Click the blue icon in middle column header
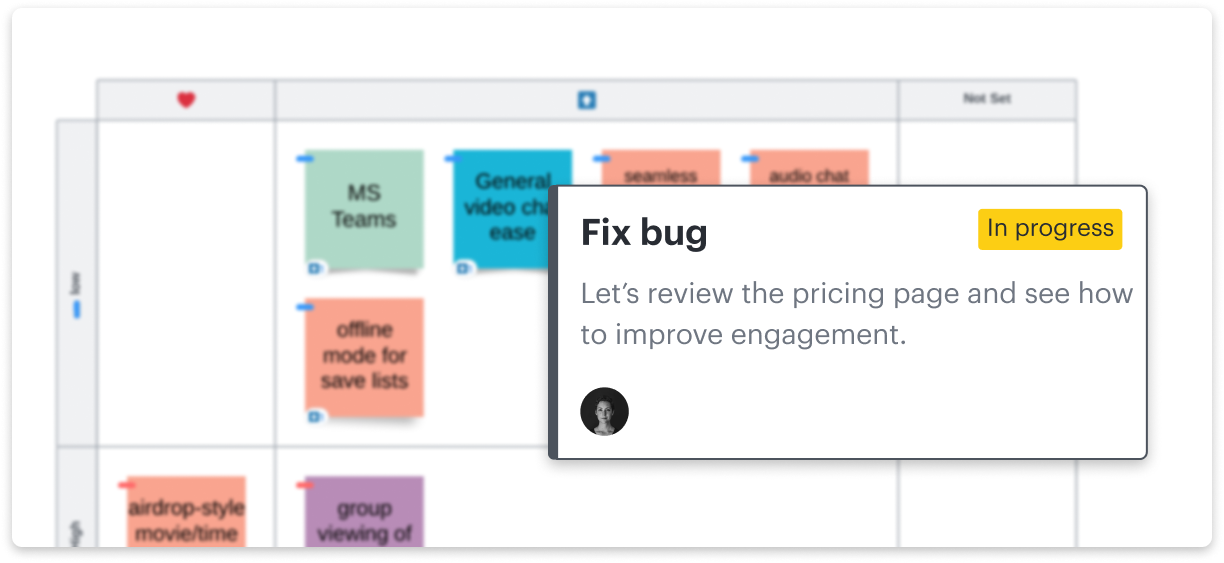Viewport: 1224px width, 563px height. tap(587, 100)
